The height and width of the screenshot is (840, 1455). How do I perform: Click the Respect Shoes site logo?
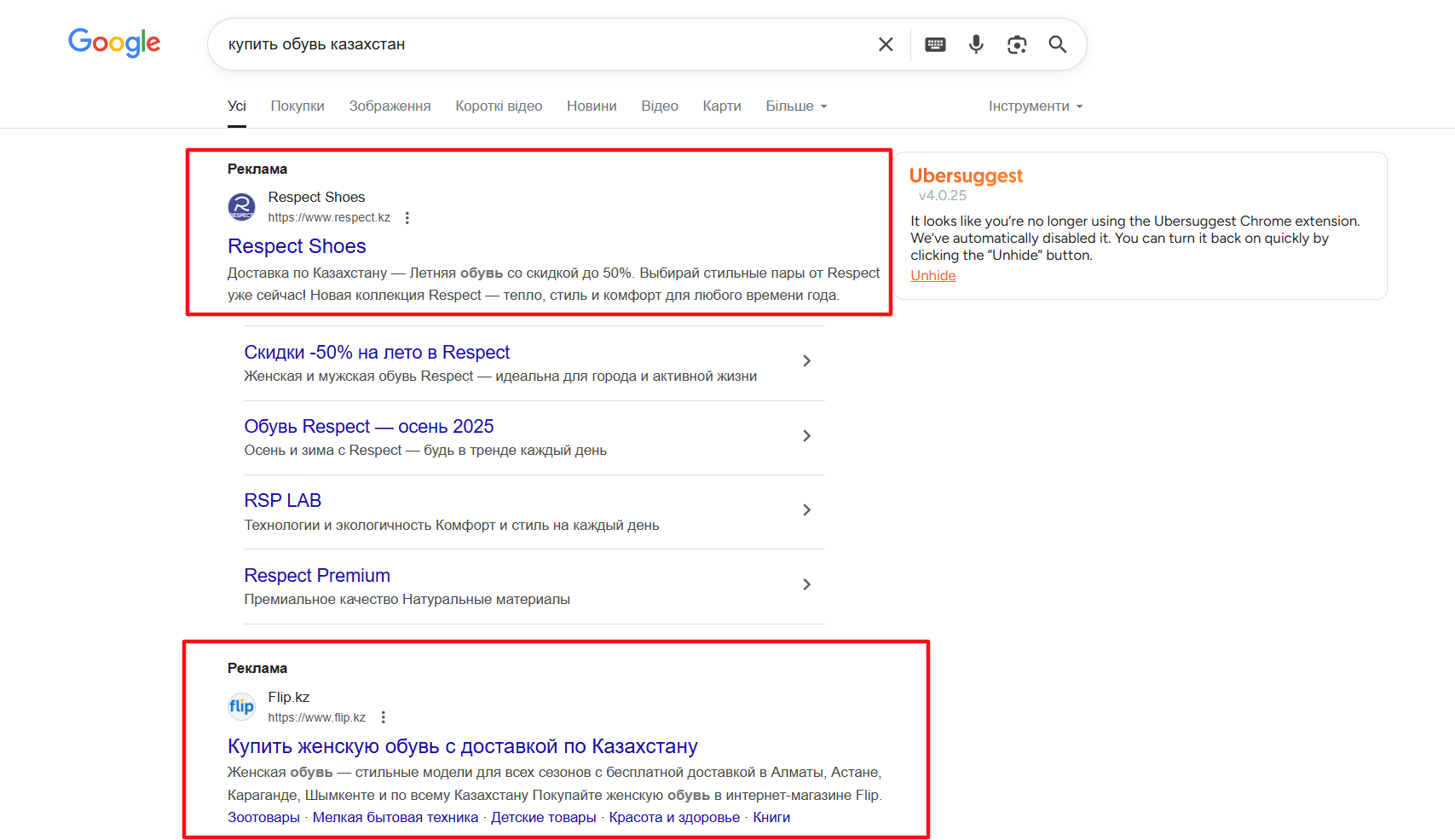[x=242, y=206]
